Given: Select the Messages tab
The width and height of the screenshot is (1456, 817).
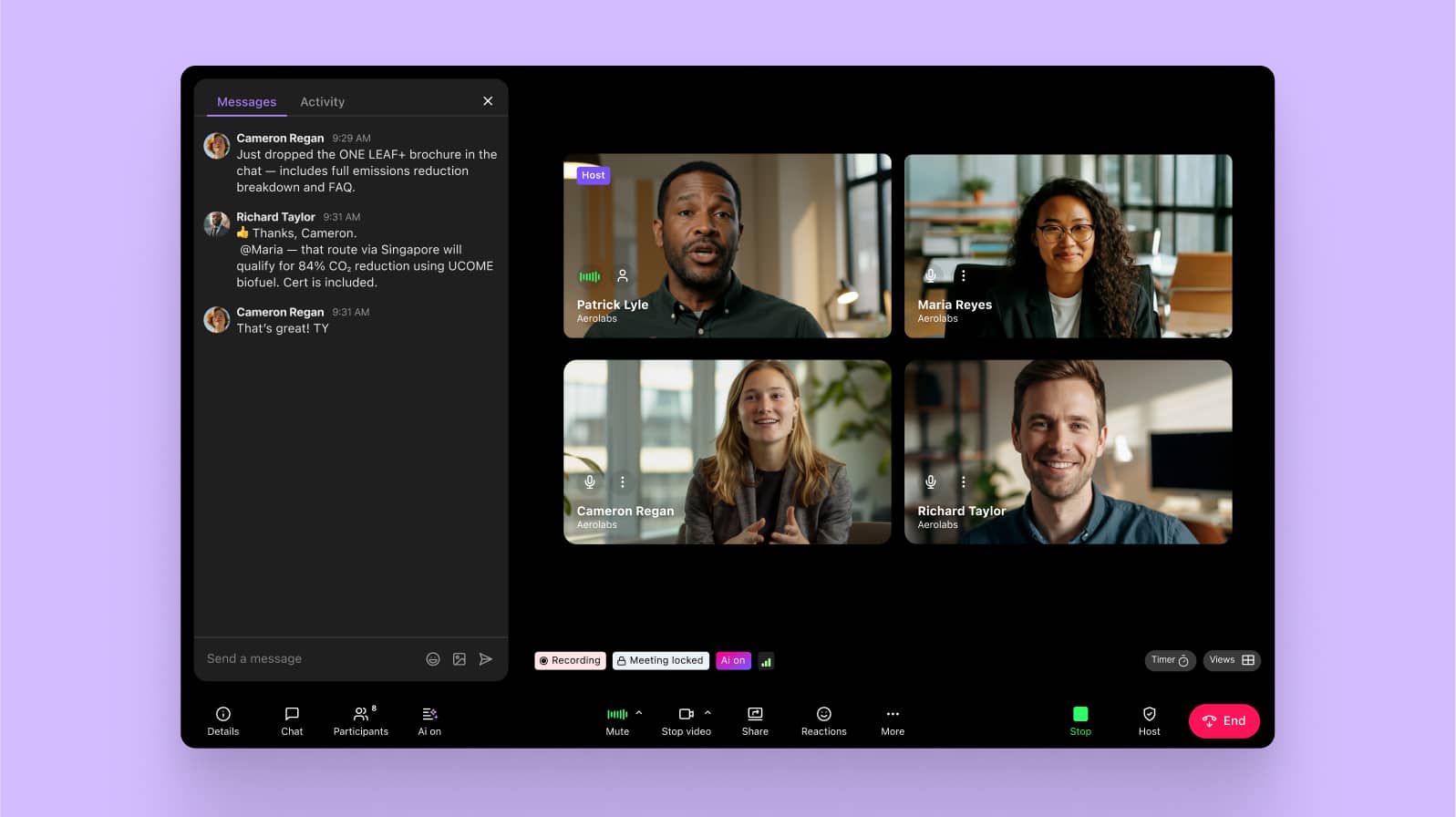Looking at the screenshot, I should tap(246, 102).
